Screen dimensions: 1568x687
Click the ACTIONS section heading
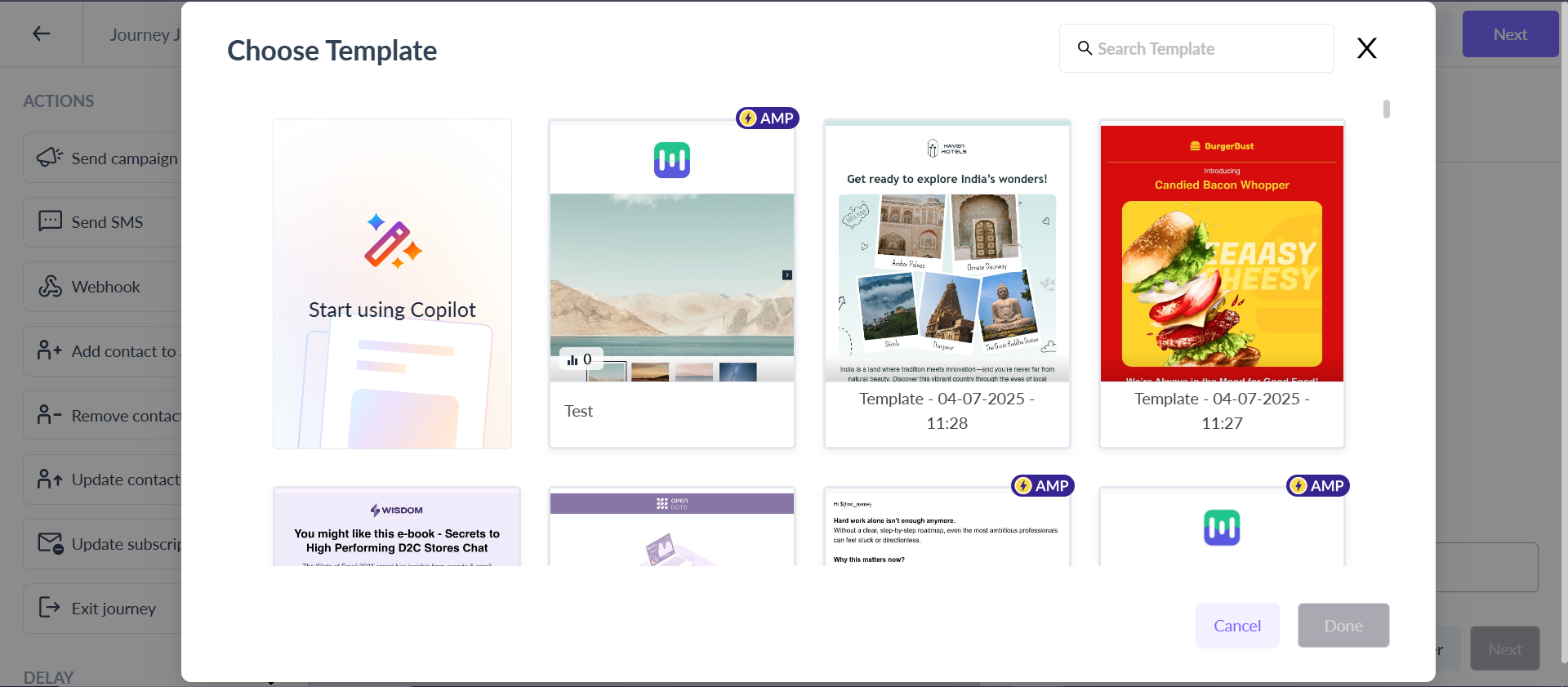click(x=59, y=101)
